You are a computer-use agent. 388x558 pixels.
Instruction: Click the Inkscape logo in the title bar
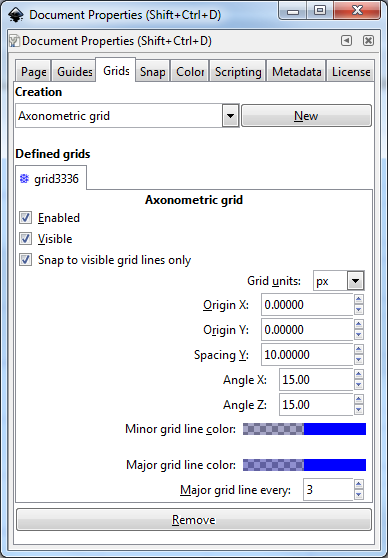coord(15,15)
